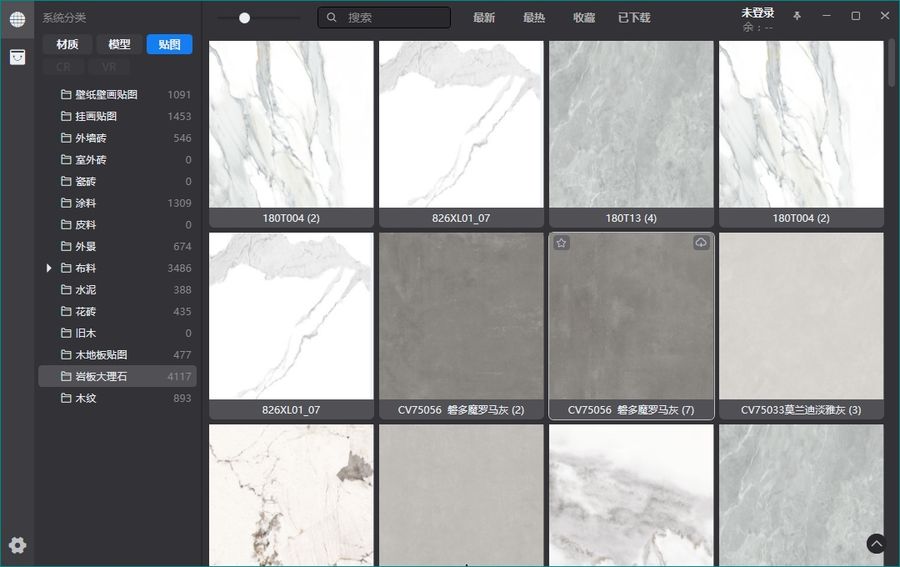This screenshot has height=567, width=900.
Task: Open settings gear icon
Action: [x=17, y=545]
